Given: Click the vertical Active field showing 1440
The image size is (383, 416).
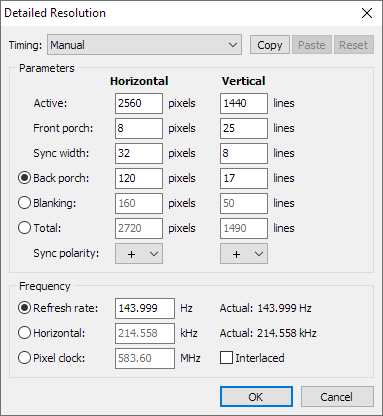Looking at the screenshot, I should (x=244, y=103).
